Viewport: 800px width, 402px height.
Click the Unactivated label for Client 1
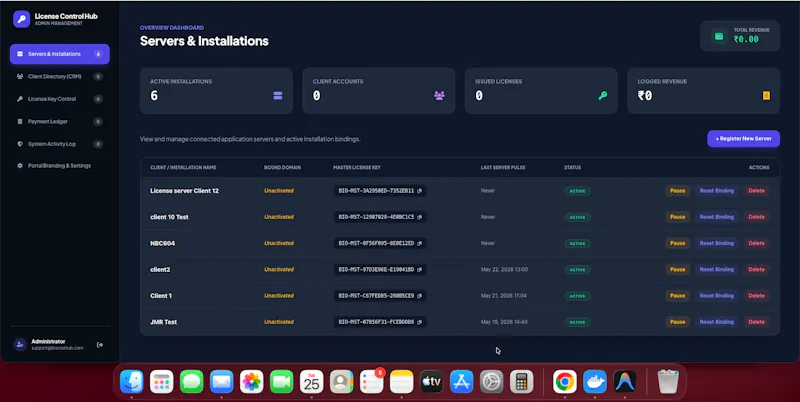click(279, 296)
